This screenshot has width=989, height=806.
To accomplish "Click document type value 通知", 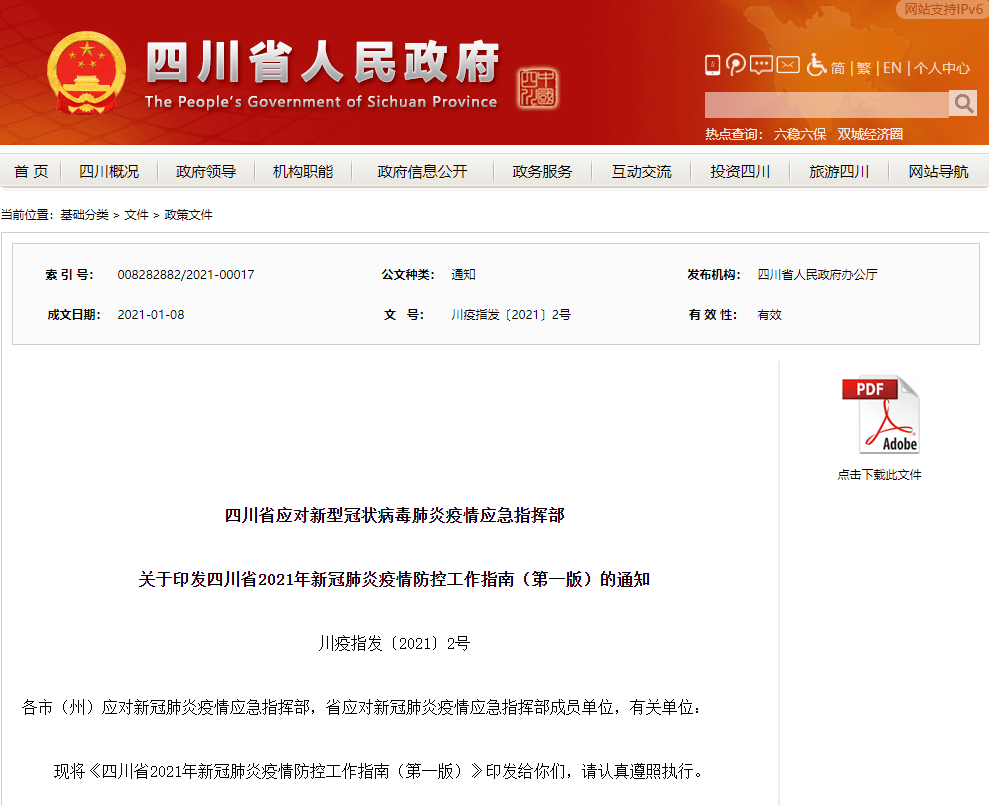I will [464, 275].
